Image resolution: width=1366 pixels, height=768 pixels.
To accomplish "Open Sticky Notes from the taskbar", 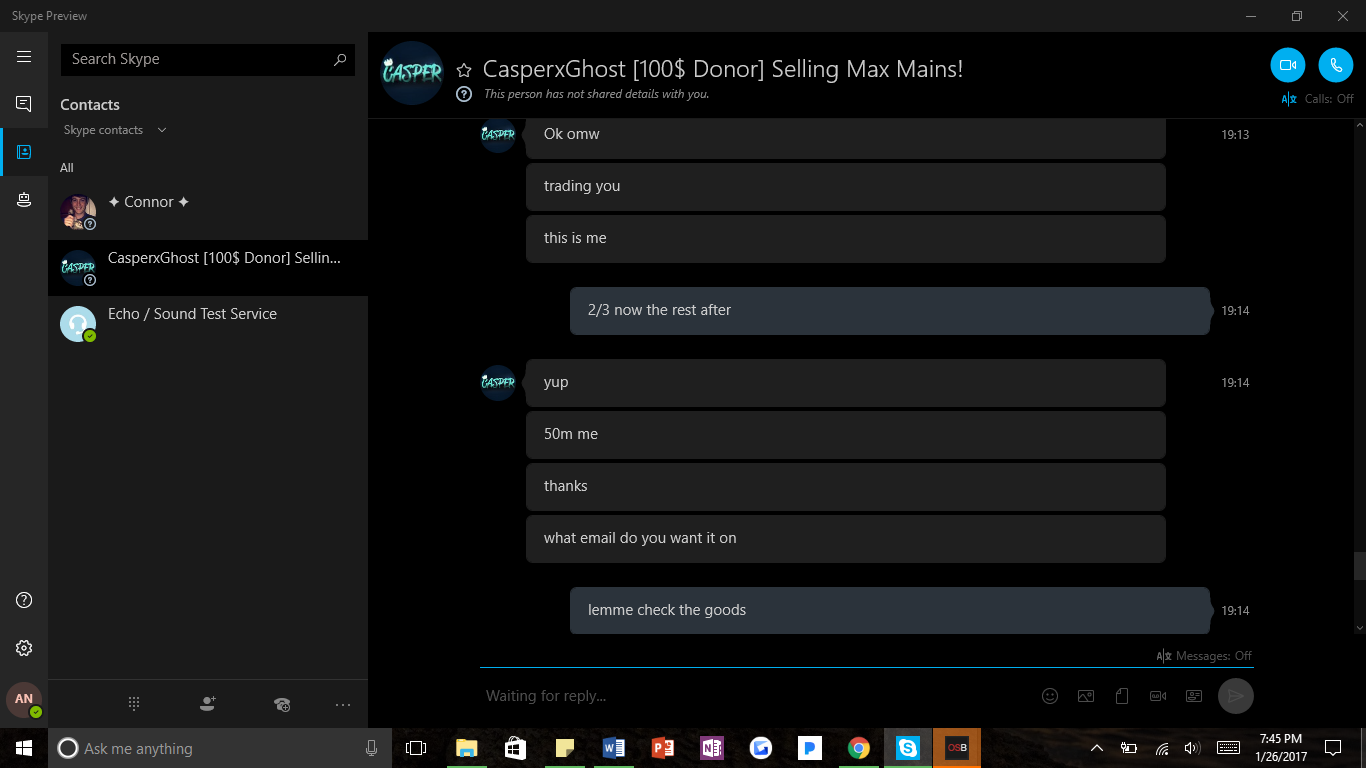I will 564,748.
